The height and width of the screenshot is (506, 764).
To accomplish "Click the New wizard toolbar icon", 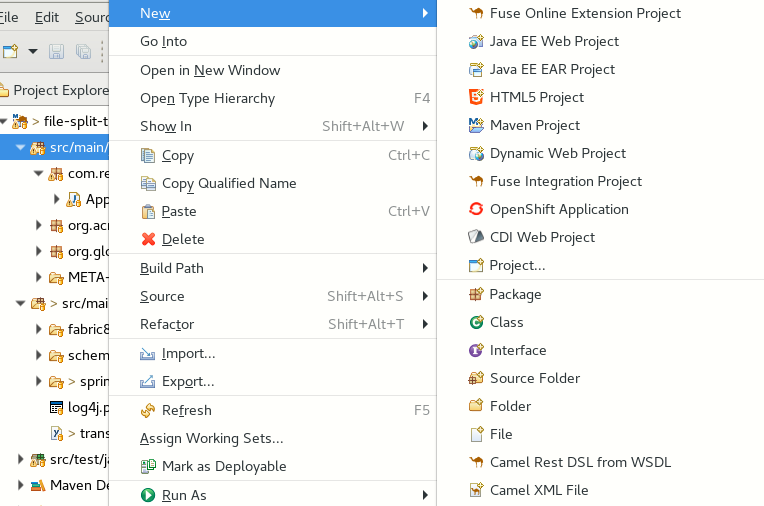I will pos(11,51).
